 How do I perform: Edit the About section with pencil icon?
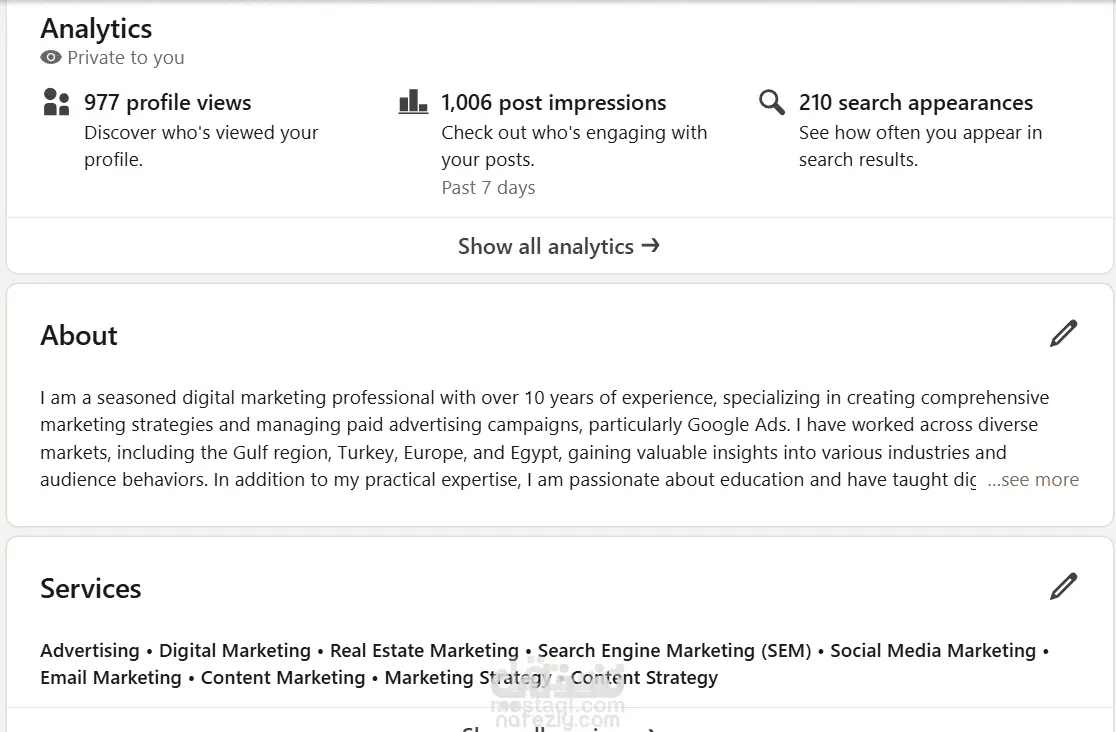coord(1063,334)
